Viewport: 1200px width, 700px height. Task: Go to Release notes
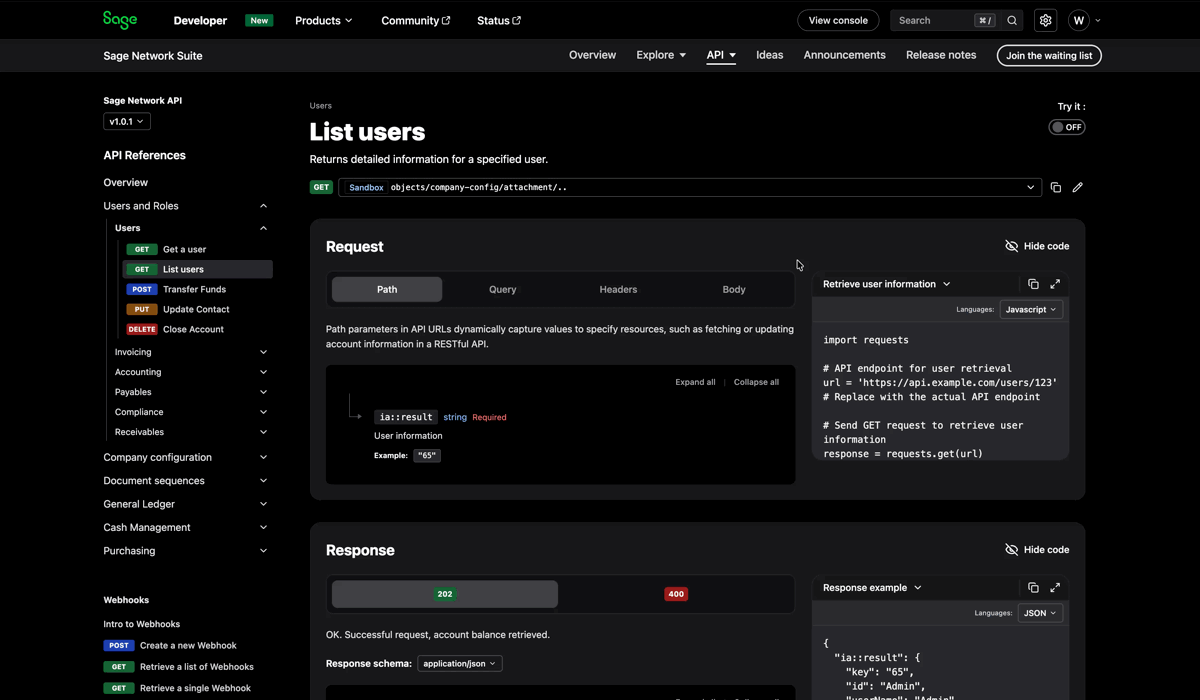pos(941,55)
